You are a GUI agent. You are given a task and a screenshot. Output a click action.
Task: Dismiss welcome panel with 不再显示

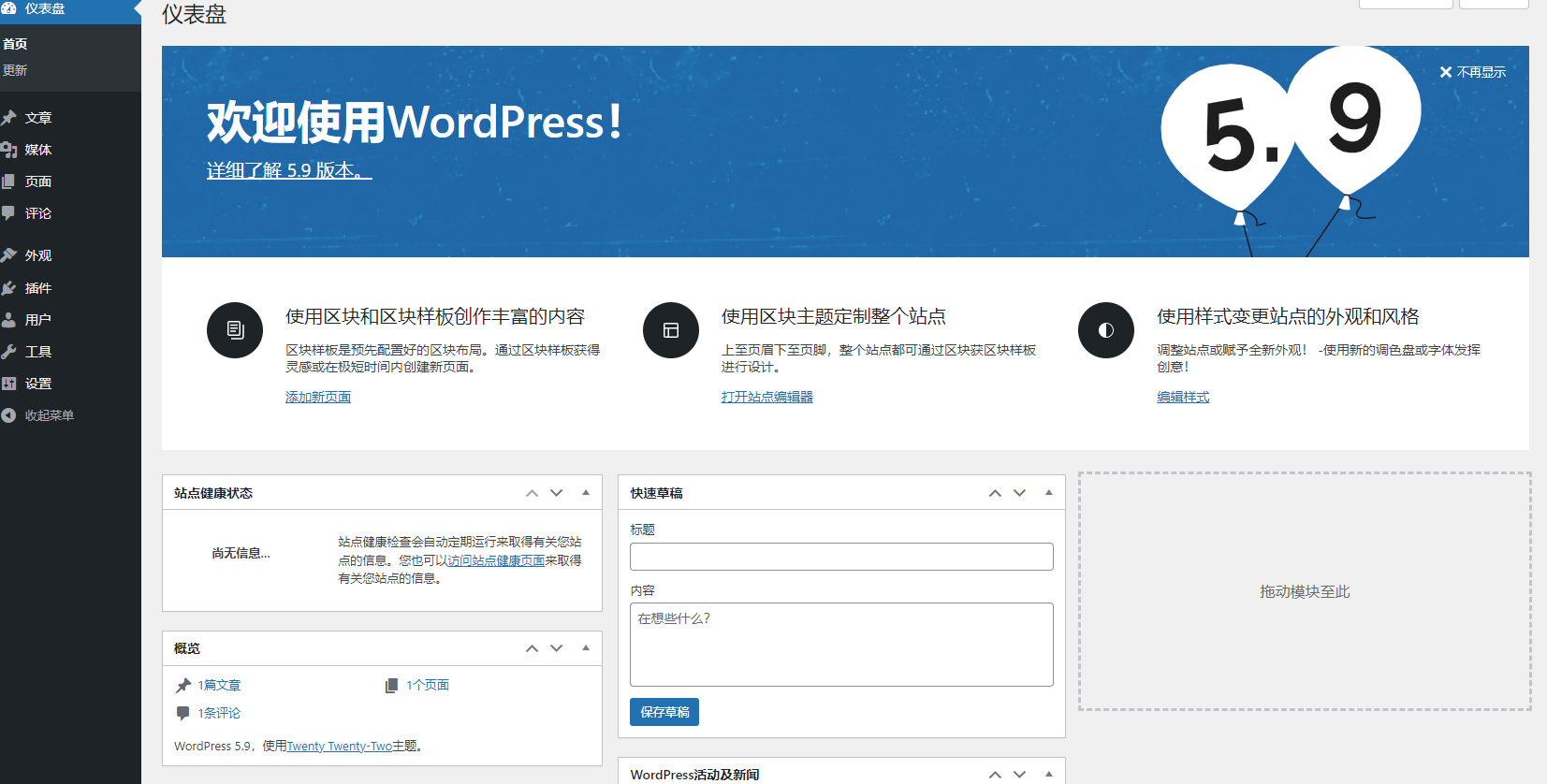pyautogui.click(x=1472, y=72)
